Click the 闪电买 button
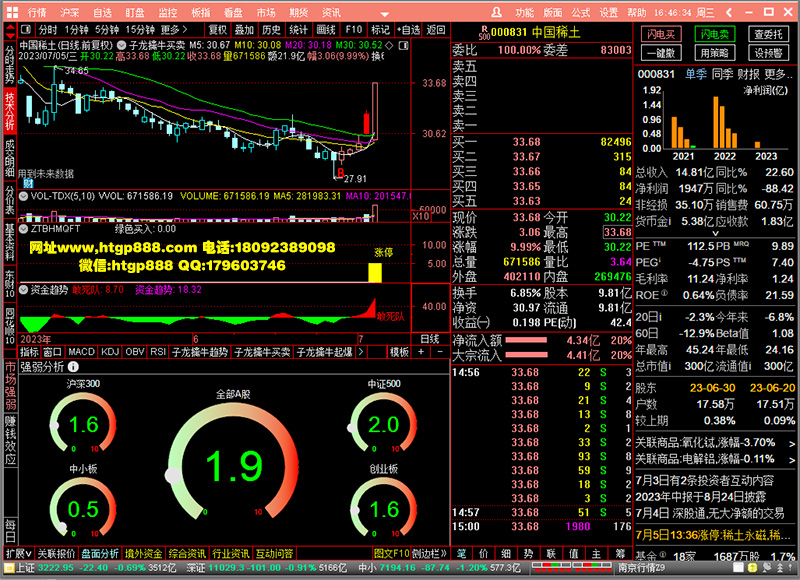Screen dimensions: 800x580 coord(661,34)
